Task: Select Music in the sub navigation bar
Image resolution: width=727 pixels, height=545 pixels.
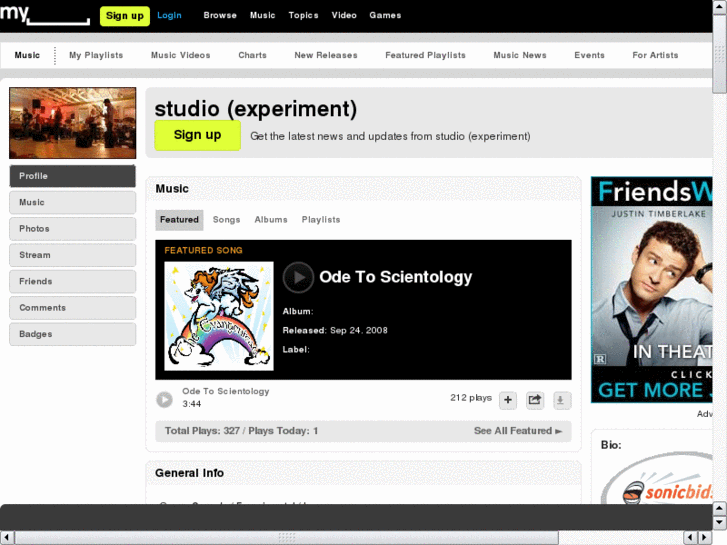Action: 27,55
